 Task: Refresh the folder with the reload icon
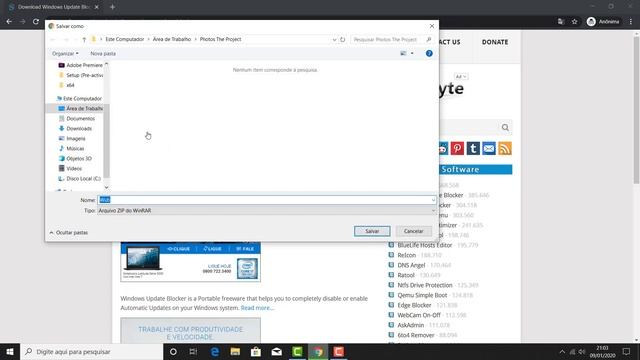tap(342, 40)
